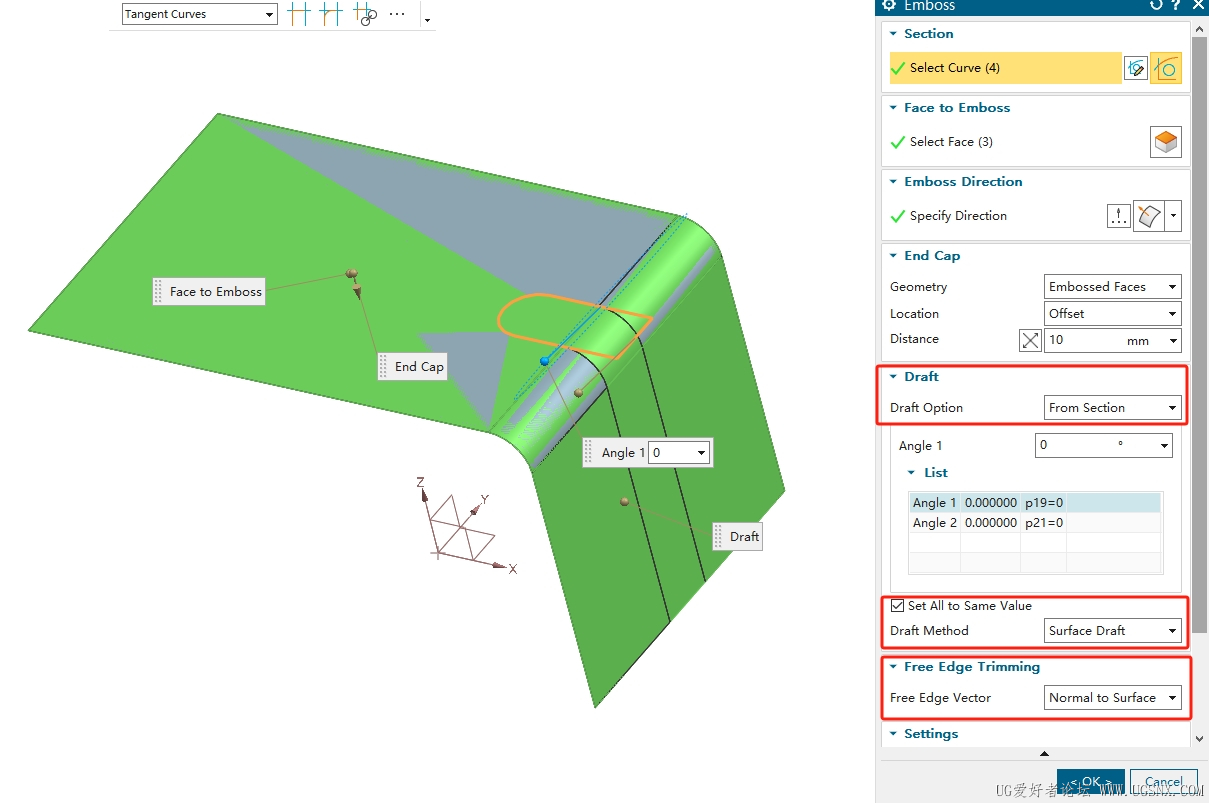Collapse the End Cap section

coord(894,256)
